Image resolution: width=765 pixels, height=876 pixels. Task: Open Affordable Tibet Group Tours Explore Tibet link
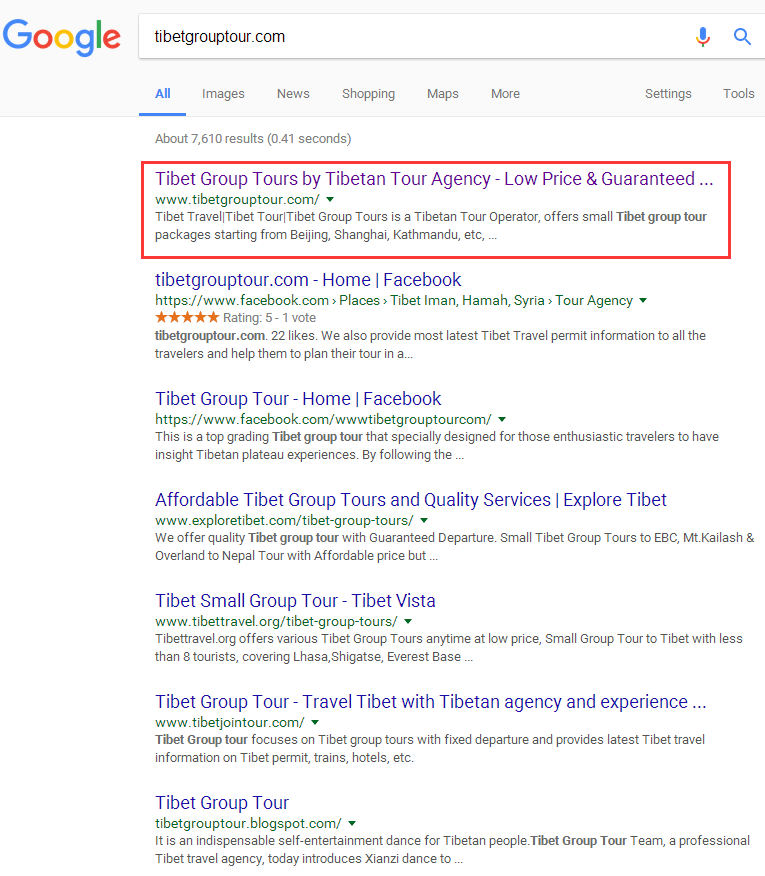410,500
